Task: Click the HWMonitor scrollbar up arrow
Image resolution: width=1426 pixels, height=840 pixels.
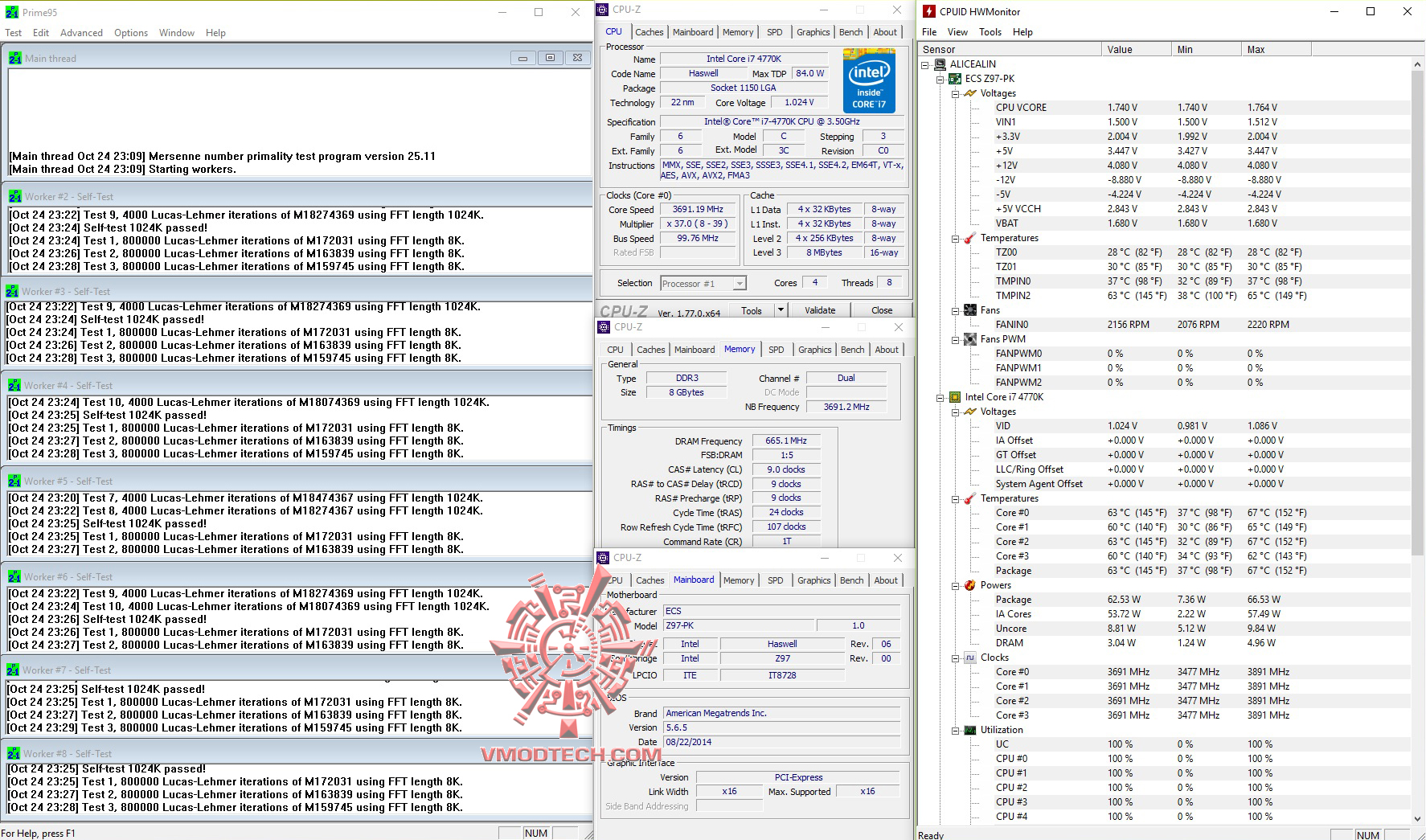Action: pos(1417,64)
